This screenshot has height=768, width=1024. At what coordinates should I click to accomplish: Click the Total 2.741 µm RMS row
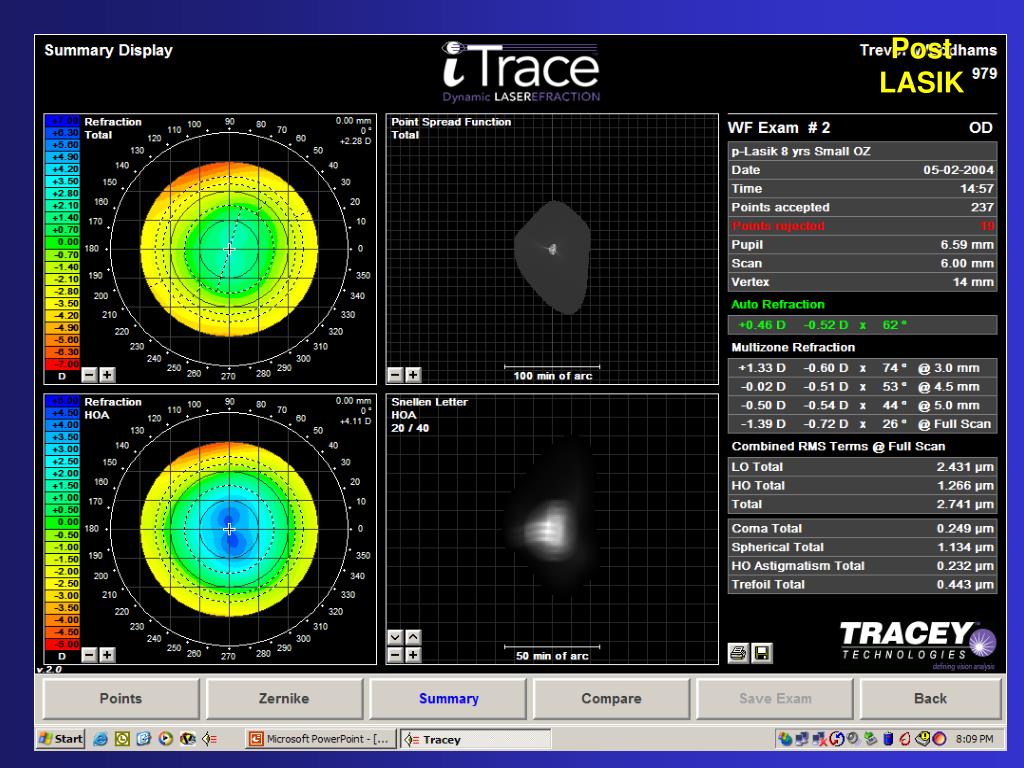pyautogui.click(x=863, y=504)
